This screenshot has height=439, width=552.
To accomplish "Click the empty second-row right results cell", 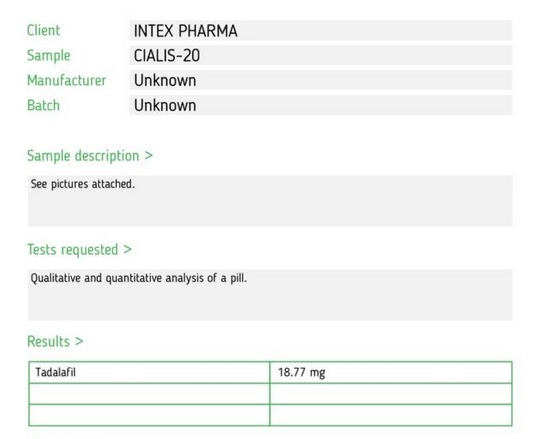I will pyautogui.click(x=391, y=394).
